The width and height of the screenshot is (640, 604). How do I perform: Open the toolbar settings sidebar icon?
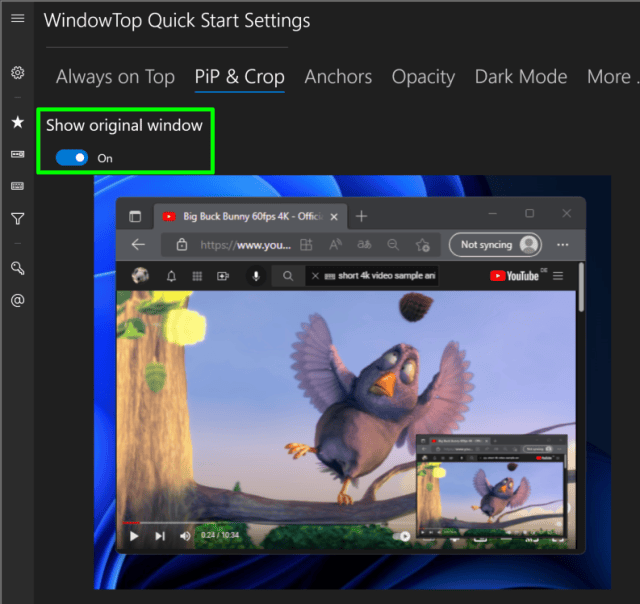click(18, 154)
